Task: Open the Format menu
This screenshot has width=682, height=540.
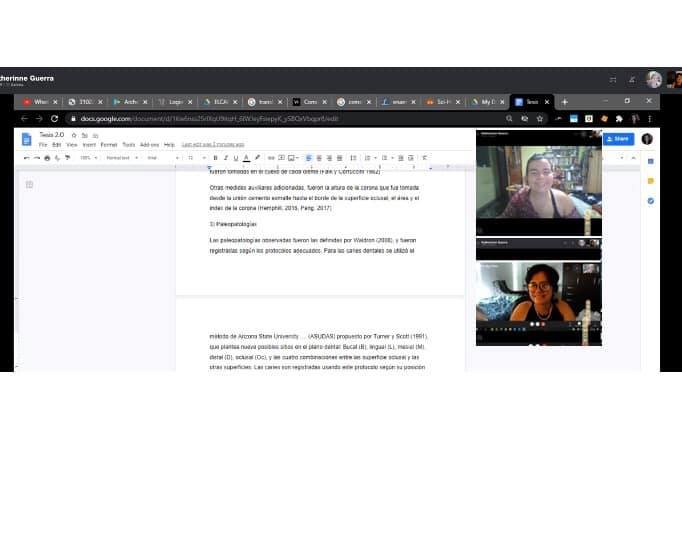Action: click(x=108, y=145)
